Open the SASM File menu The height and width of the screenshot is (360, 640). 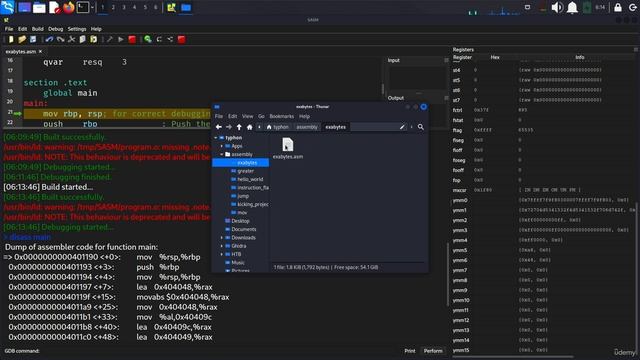click(9, 29)
